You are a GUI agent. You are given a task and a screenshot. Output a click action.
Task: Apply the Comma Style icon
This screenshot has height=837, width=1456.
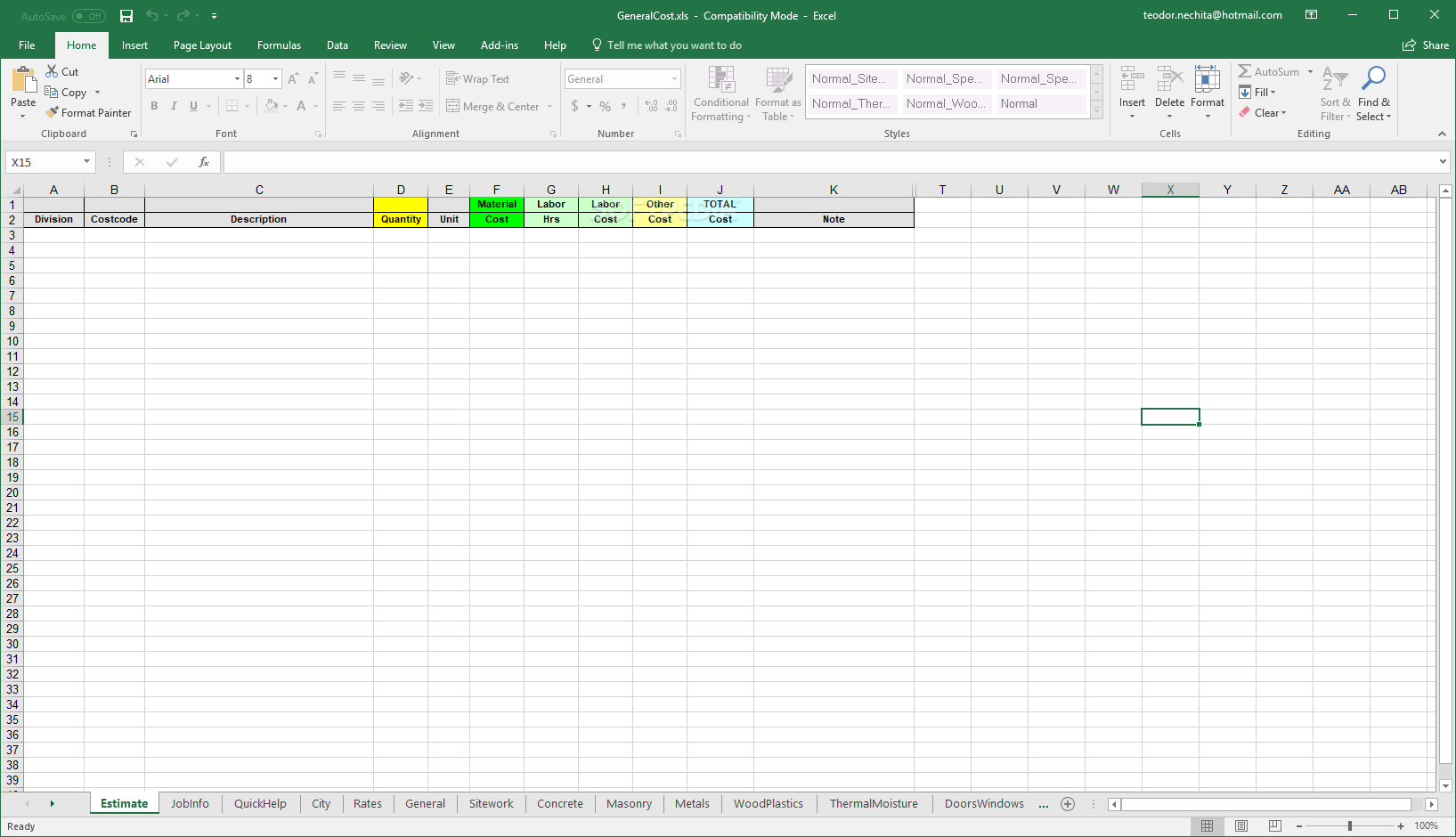click(624, 106)
